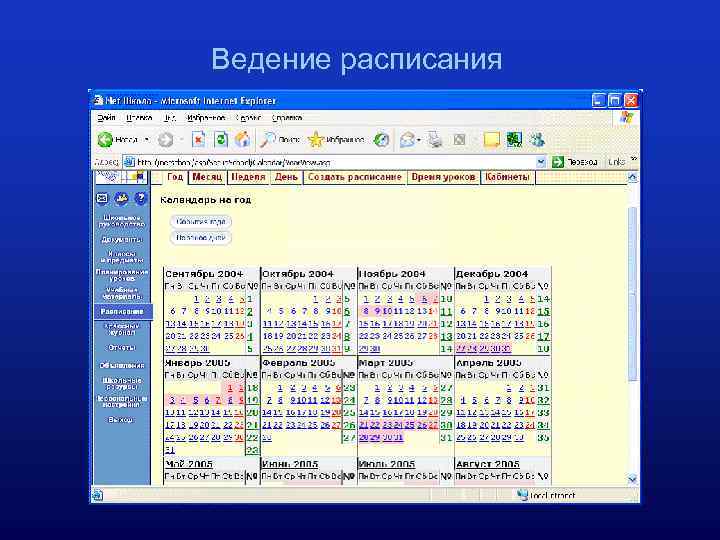This screenshot has width=720, height=540.
Task: Click the round people icon in sidebar
Action: pos(121,198)
